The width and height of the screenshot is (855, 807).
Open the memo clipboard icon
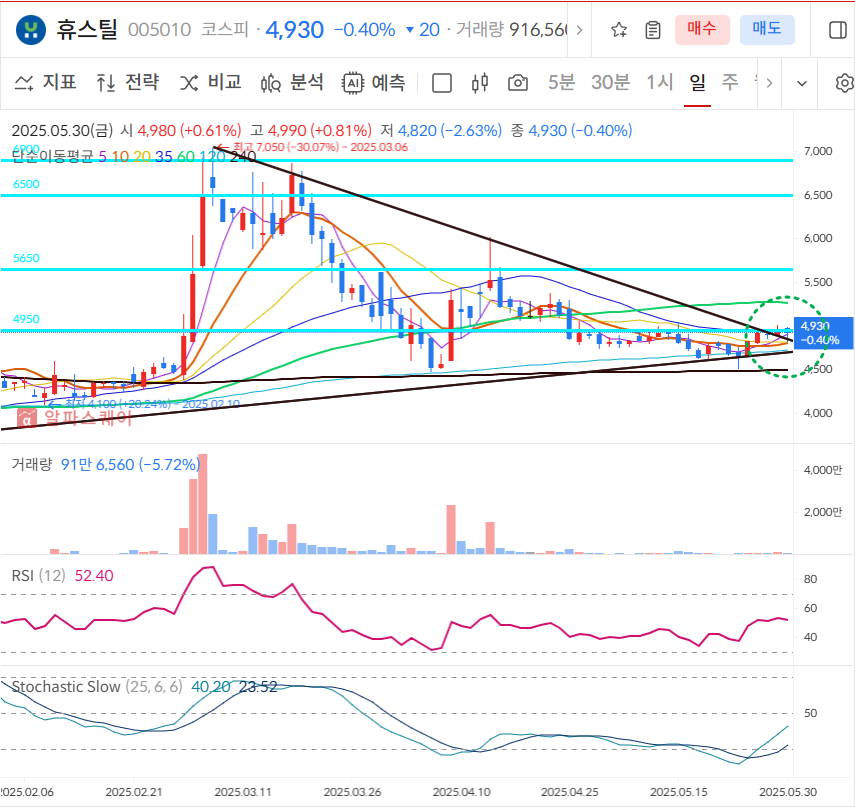click(x=653, y=30)
